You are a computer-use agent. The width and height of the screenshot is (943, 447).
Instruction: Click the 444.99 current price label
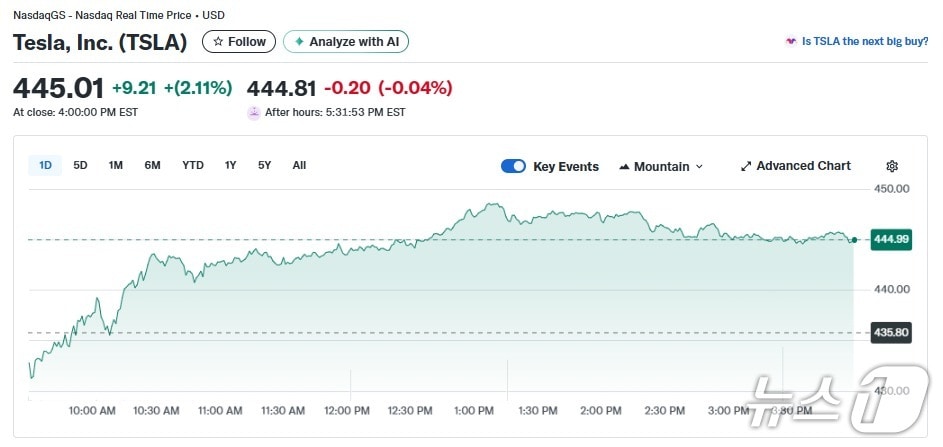tap(890, 239)
